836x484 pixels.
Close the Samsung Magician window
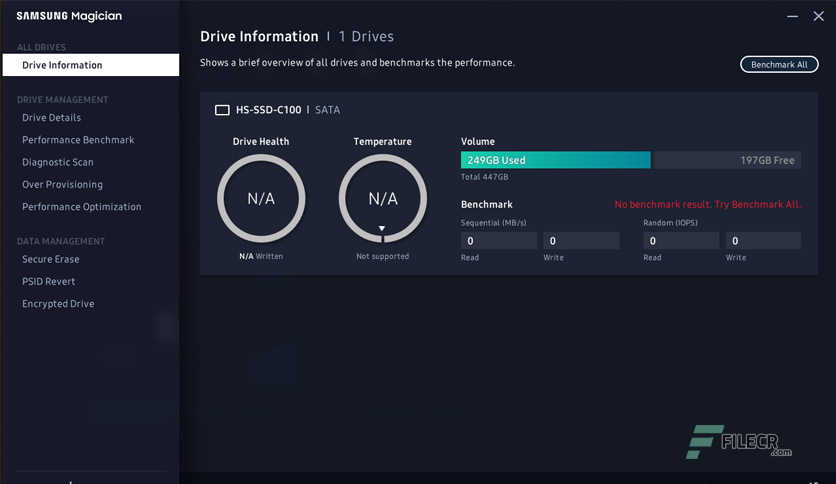coord(818,17)
